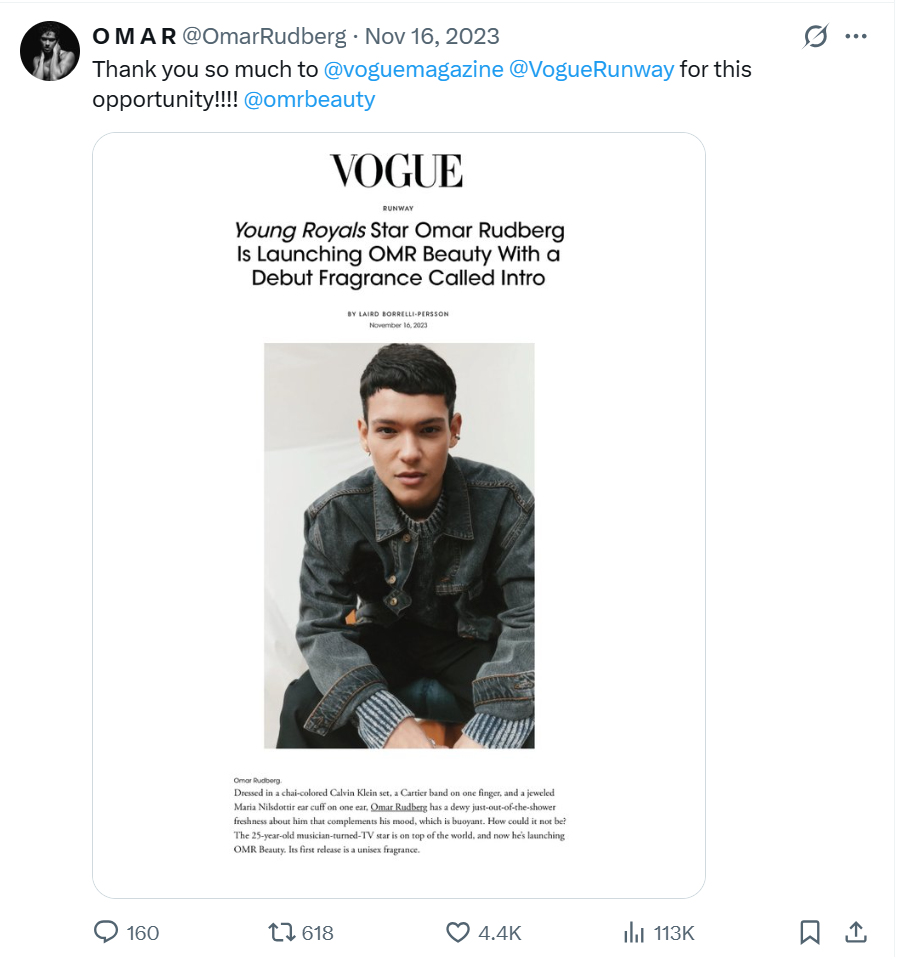Open the view analytics bar-chart icon
The height and width of the screenshot is (957, 898).
point(634,932)
